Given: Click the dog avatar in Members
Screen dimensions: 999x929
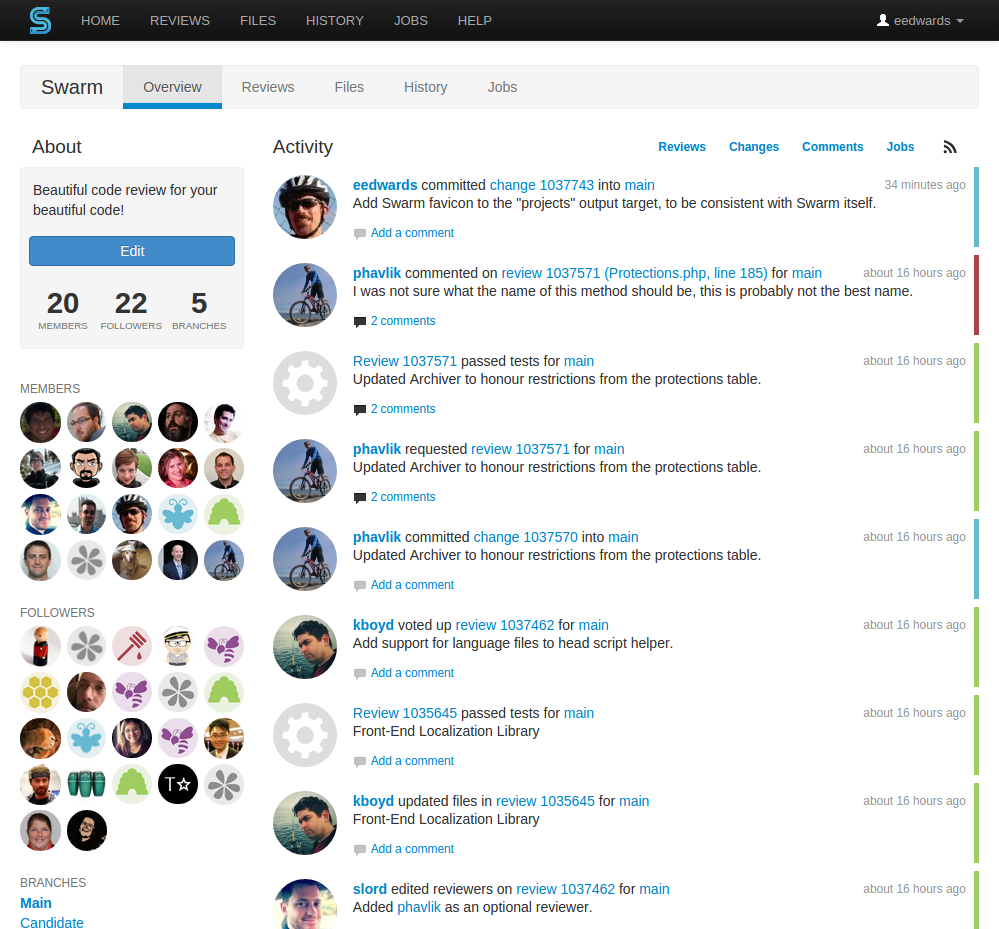Looking at the screenshot, I should pyautogui.click(x=132, y=560).
